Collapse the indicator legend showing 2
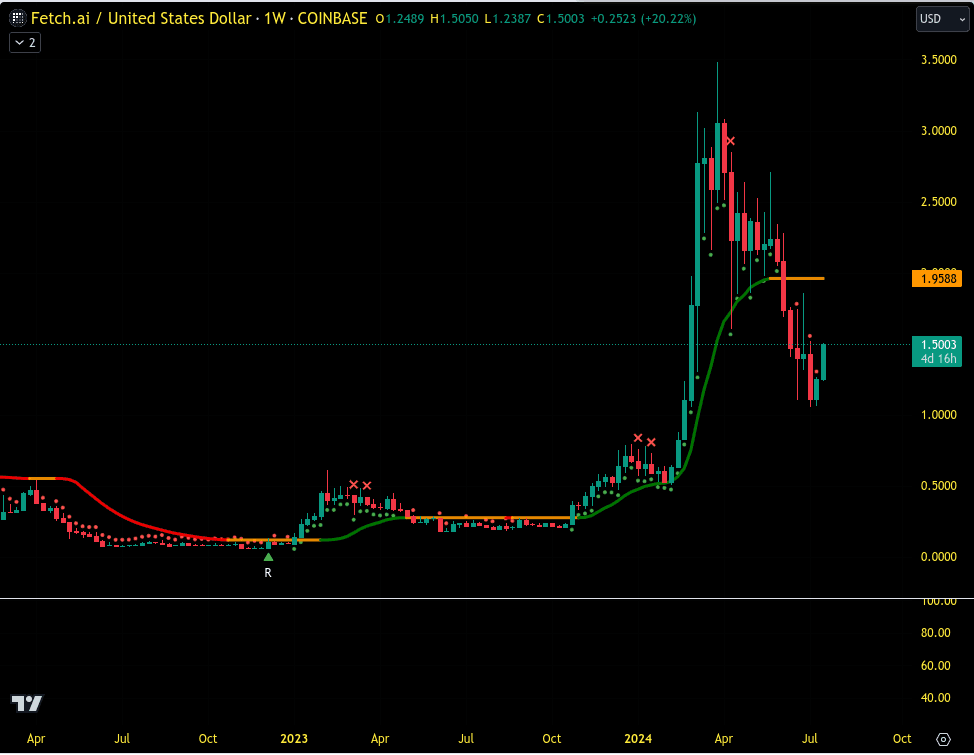The height and width of the screenshot is (755, 974). pos(25,43)
